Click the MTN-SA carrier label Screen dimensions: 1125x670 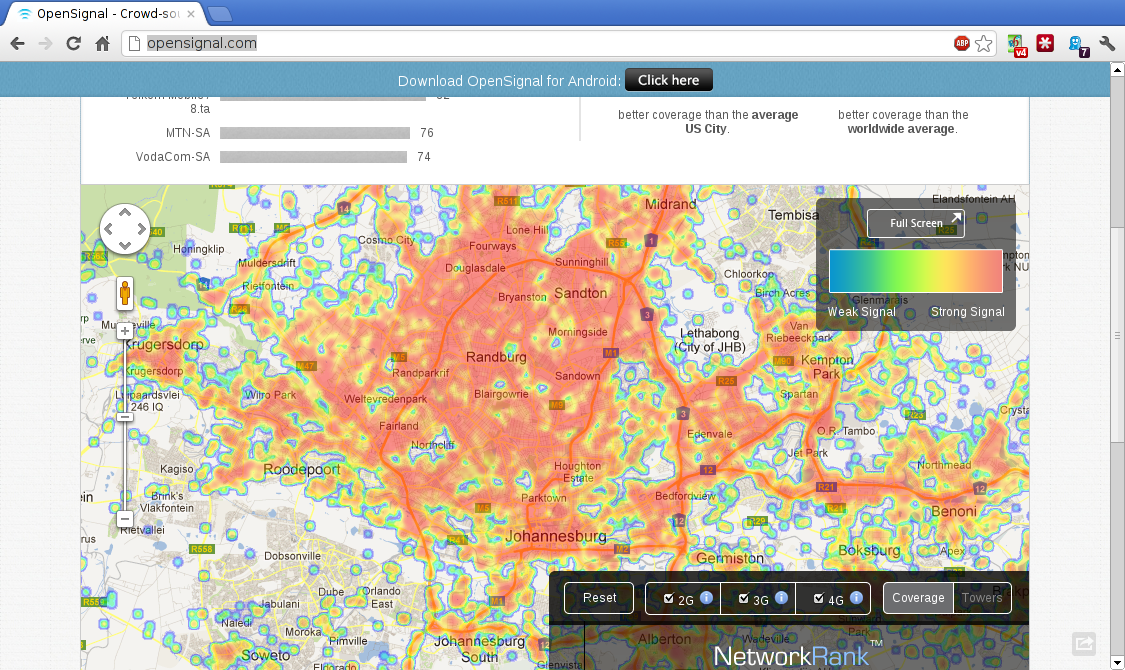(188, 133)
